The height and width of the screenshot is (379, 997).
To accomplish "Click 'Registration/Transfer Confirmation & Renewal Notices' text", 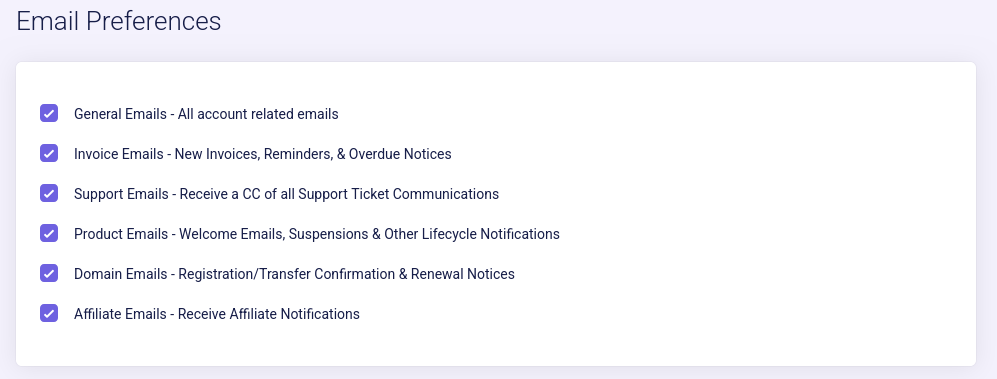I will click(x=347, y=274).
